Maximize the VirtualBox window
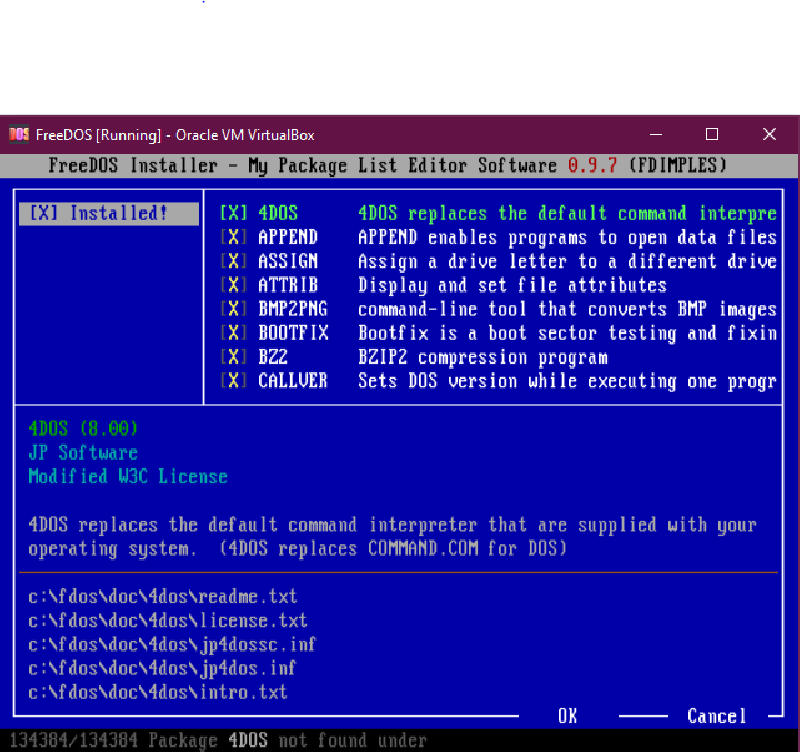 (712, 134)
